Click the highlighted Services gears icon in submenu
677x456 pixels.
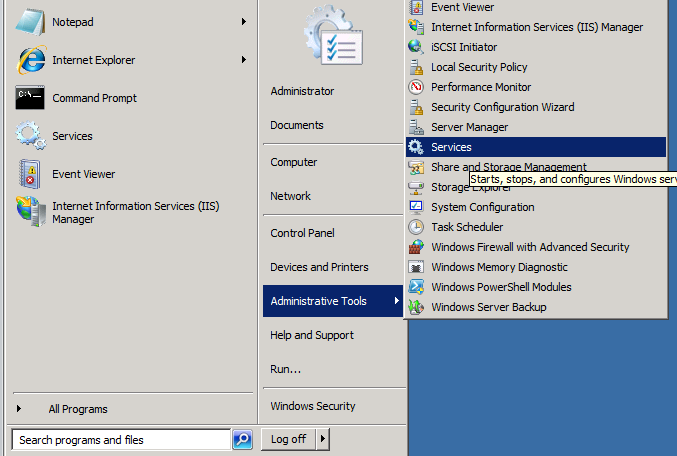416,147
